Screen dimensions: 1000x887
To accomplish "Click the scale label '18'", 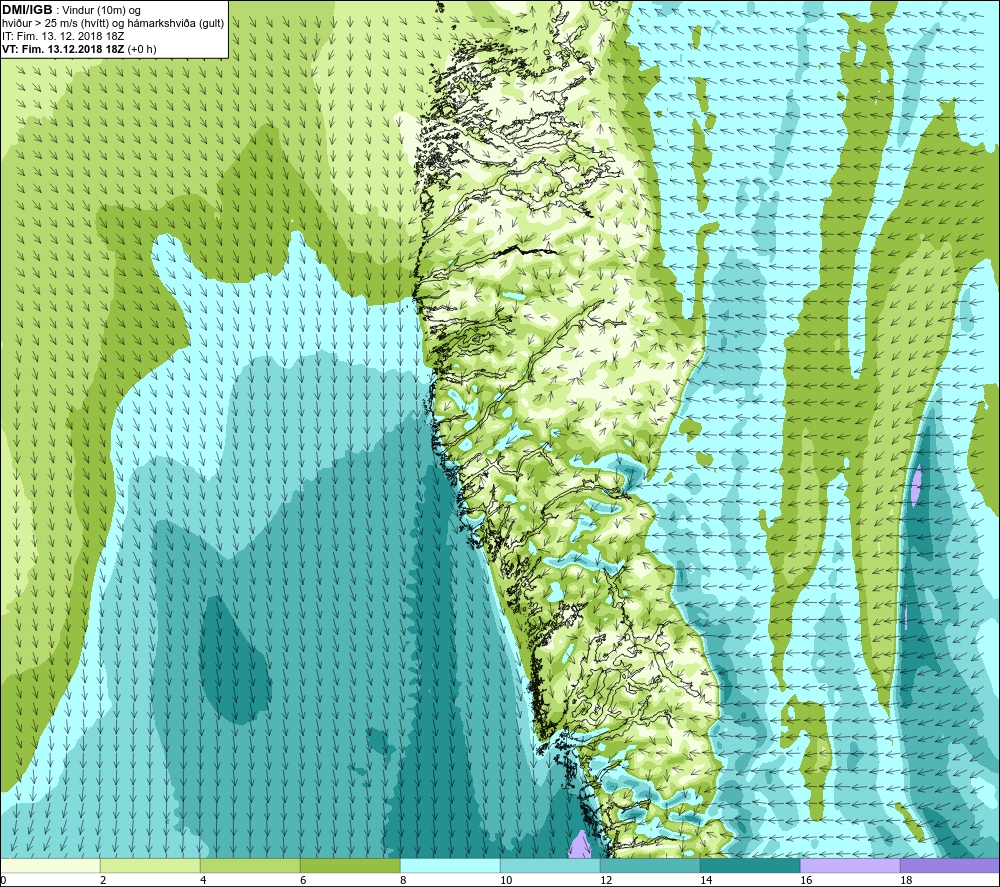I will click(x=906, y=881).
